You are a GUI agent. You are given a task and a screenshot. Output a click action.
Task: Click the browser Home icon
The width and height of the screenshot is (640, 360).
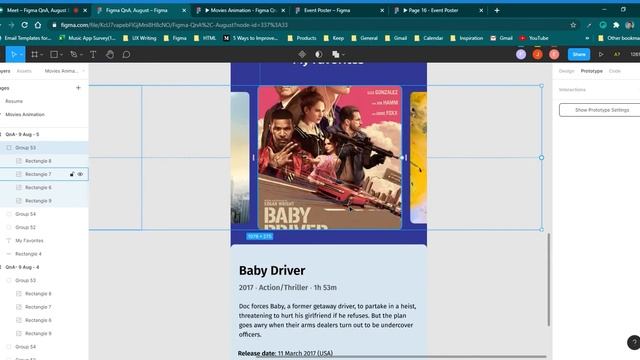tap(38, 25)
